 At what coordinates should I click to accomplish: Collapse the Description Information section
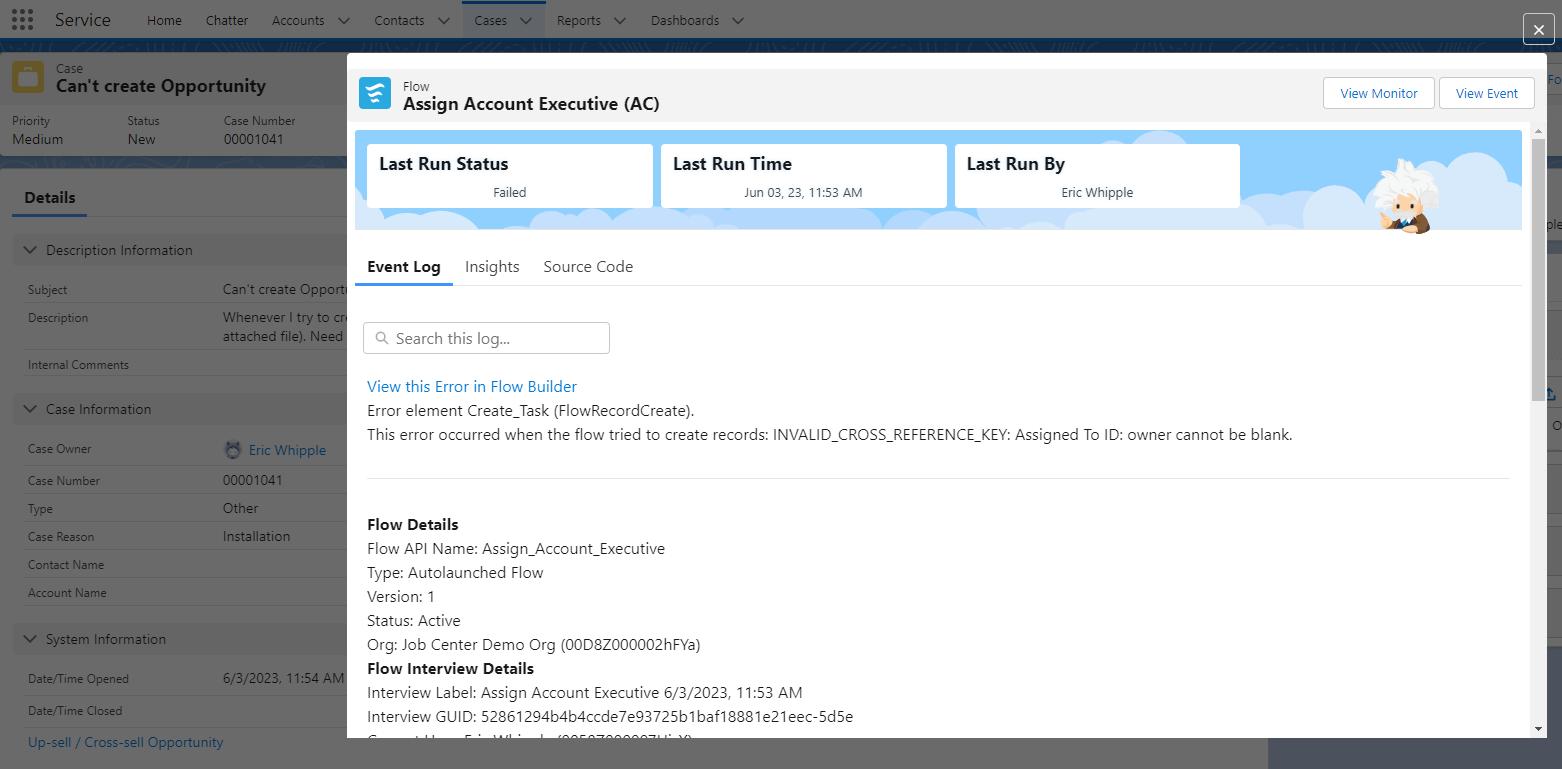30,250
